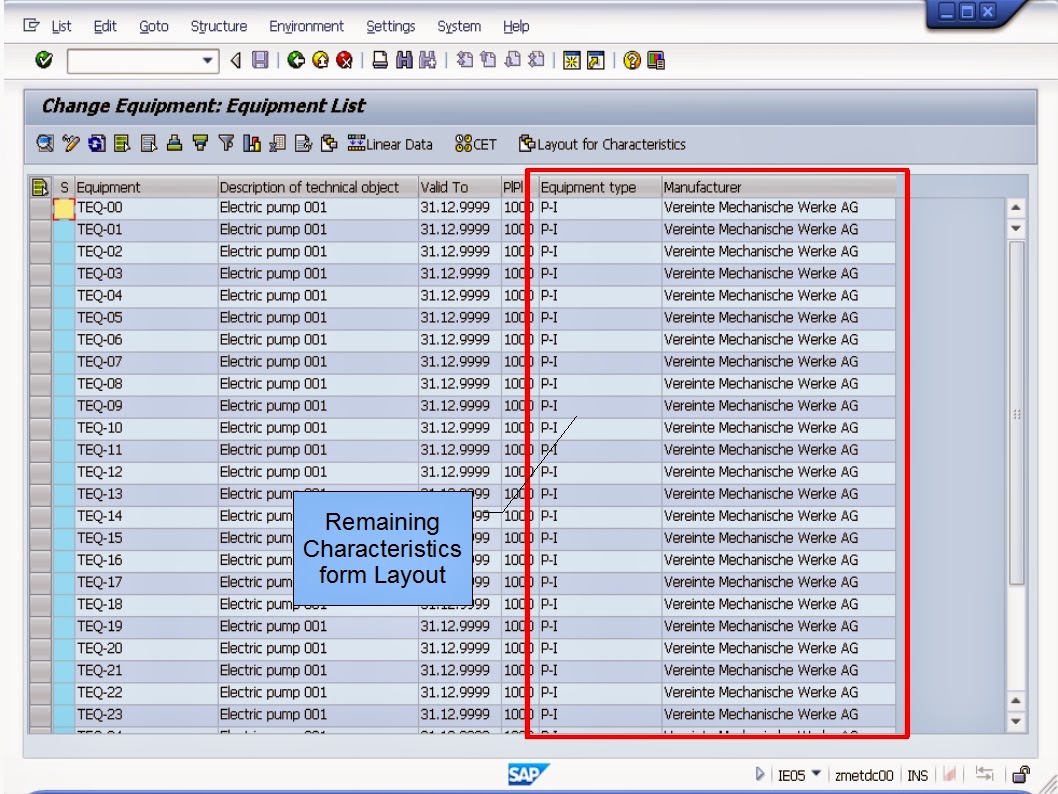Image resolution: width=1058 pixels, height=794 pixels.
Task: Open the Environment menu
Action: 306,26
